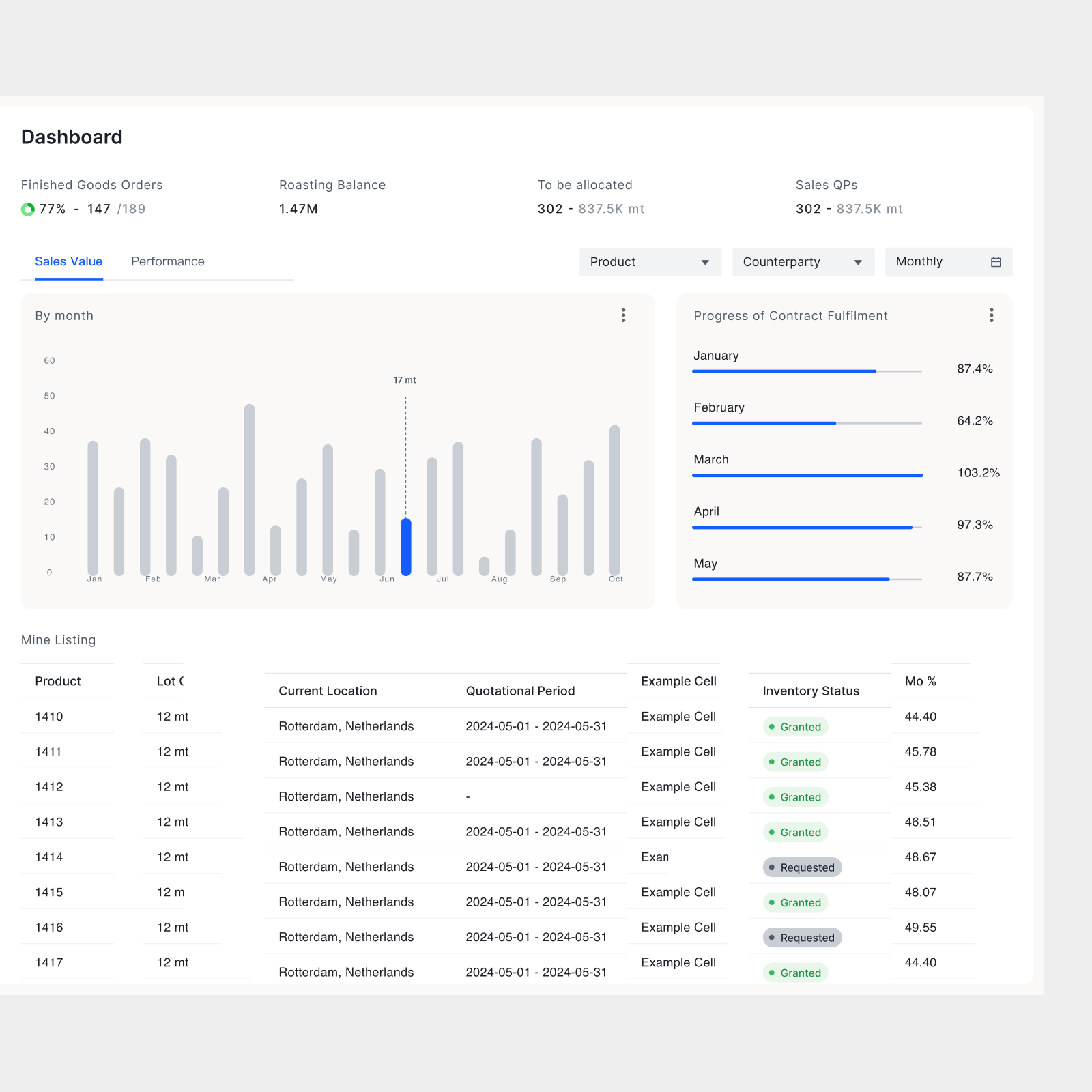
Task: Switch to the Performance tab
Action: (x=167, y=261)
